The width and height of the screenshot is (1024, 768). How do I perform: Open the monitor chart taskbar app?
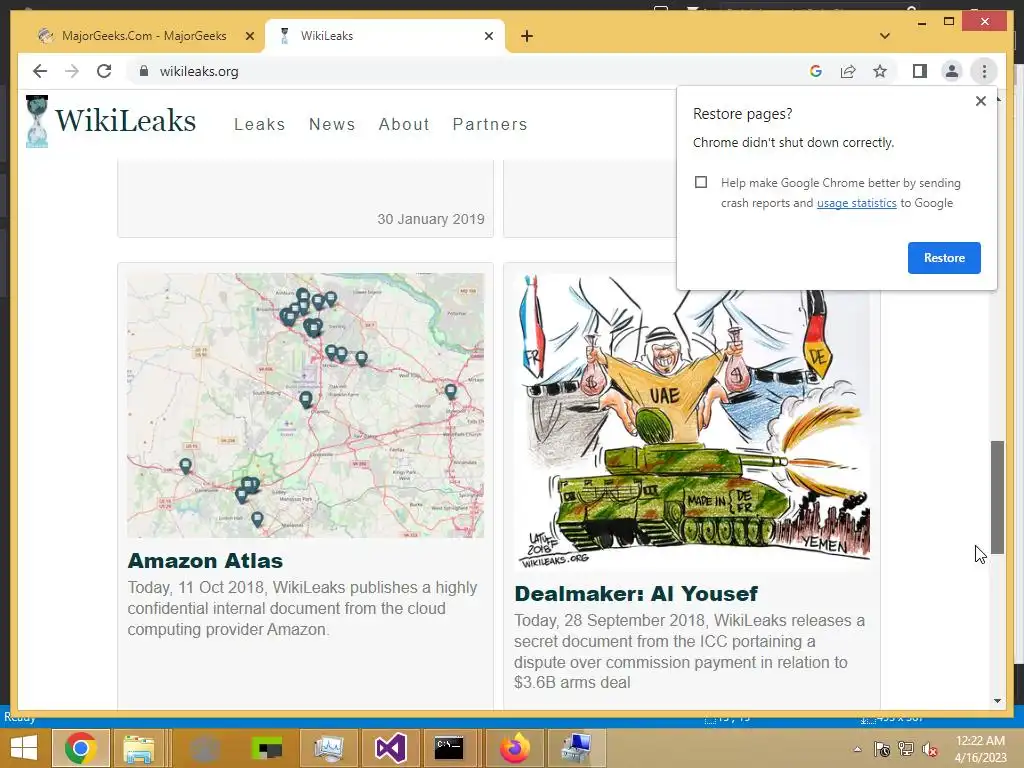(x=328, y=748)
